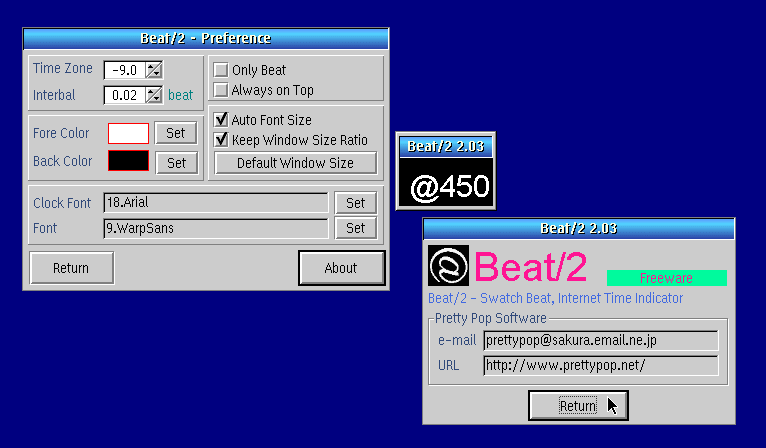The height and width of the screenshot is (448, 766).
Task: Click the black Back Color swatch
Action: tap(128, 161)
